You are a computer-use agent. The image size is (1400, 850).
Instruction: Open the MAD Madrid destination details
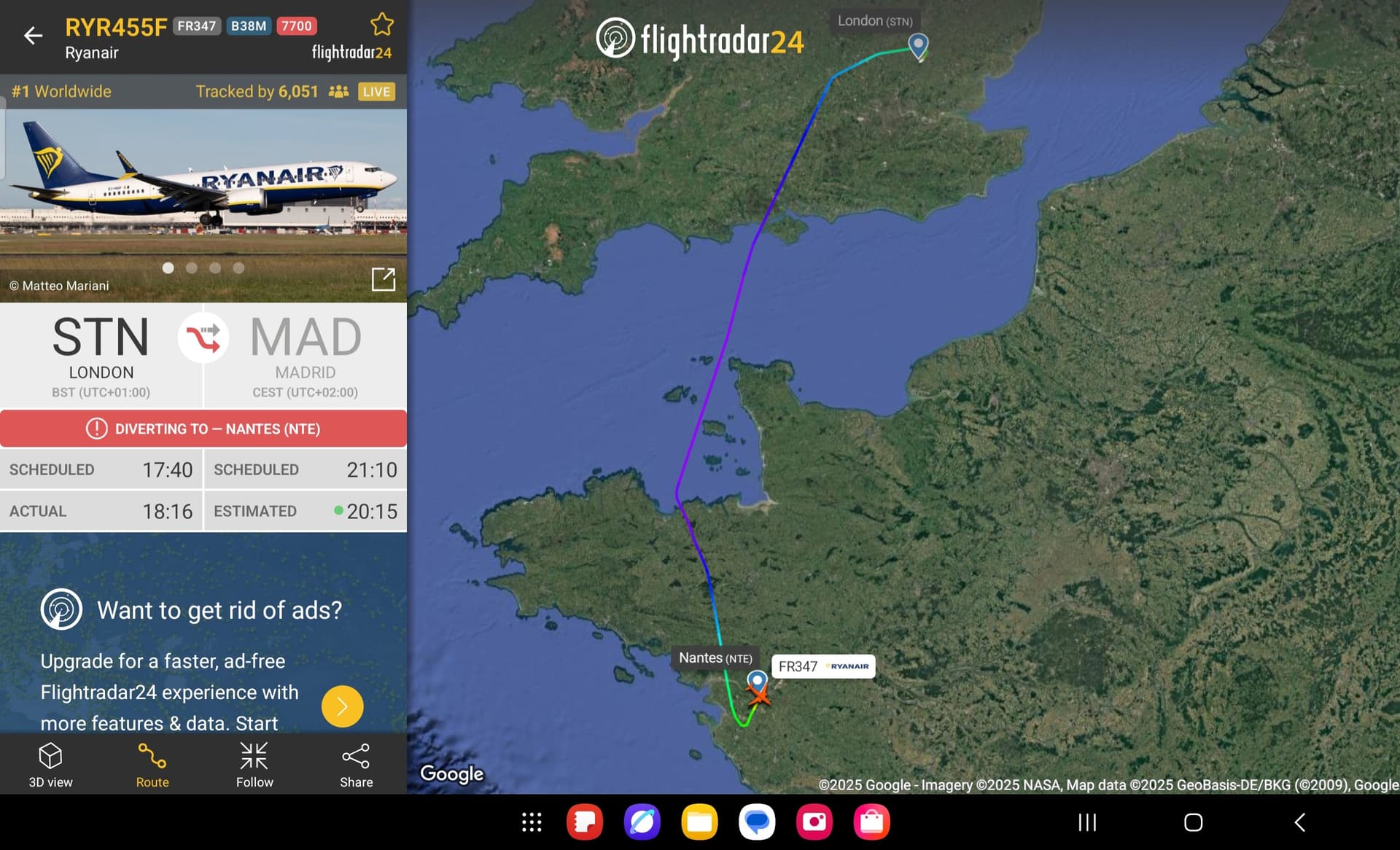coord(306,356)
